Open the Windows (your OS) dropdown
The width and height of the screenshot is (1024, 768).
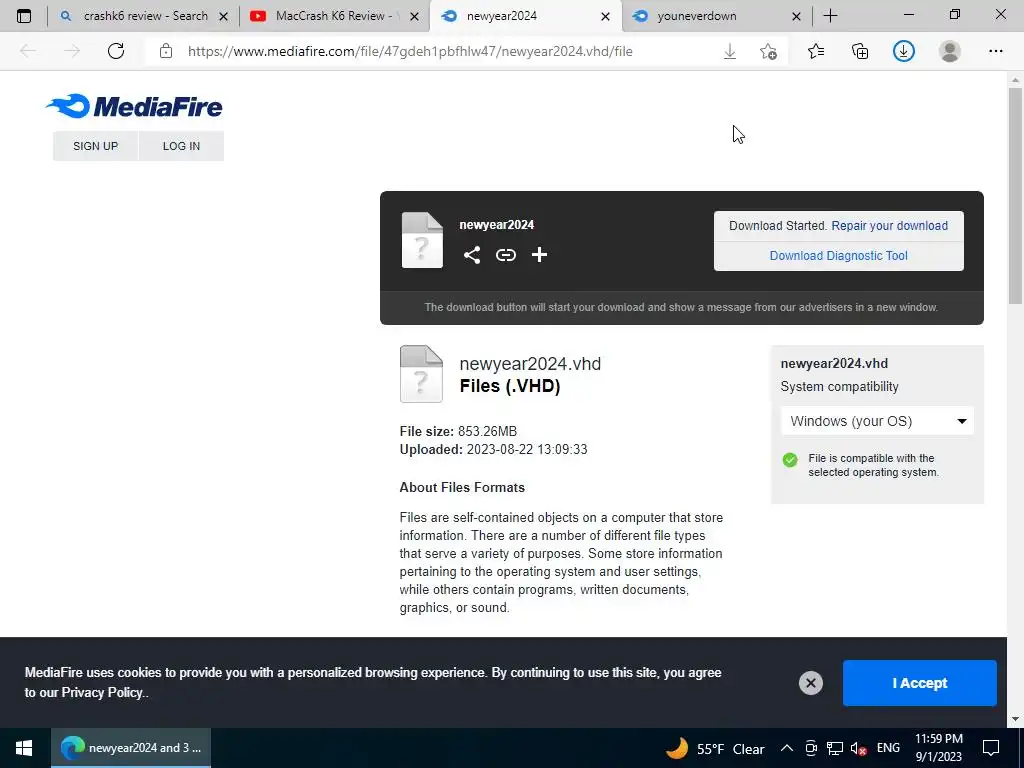[x=877, y=421]
